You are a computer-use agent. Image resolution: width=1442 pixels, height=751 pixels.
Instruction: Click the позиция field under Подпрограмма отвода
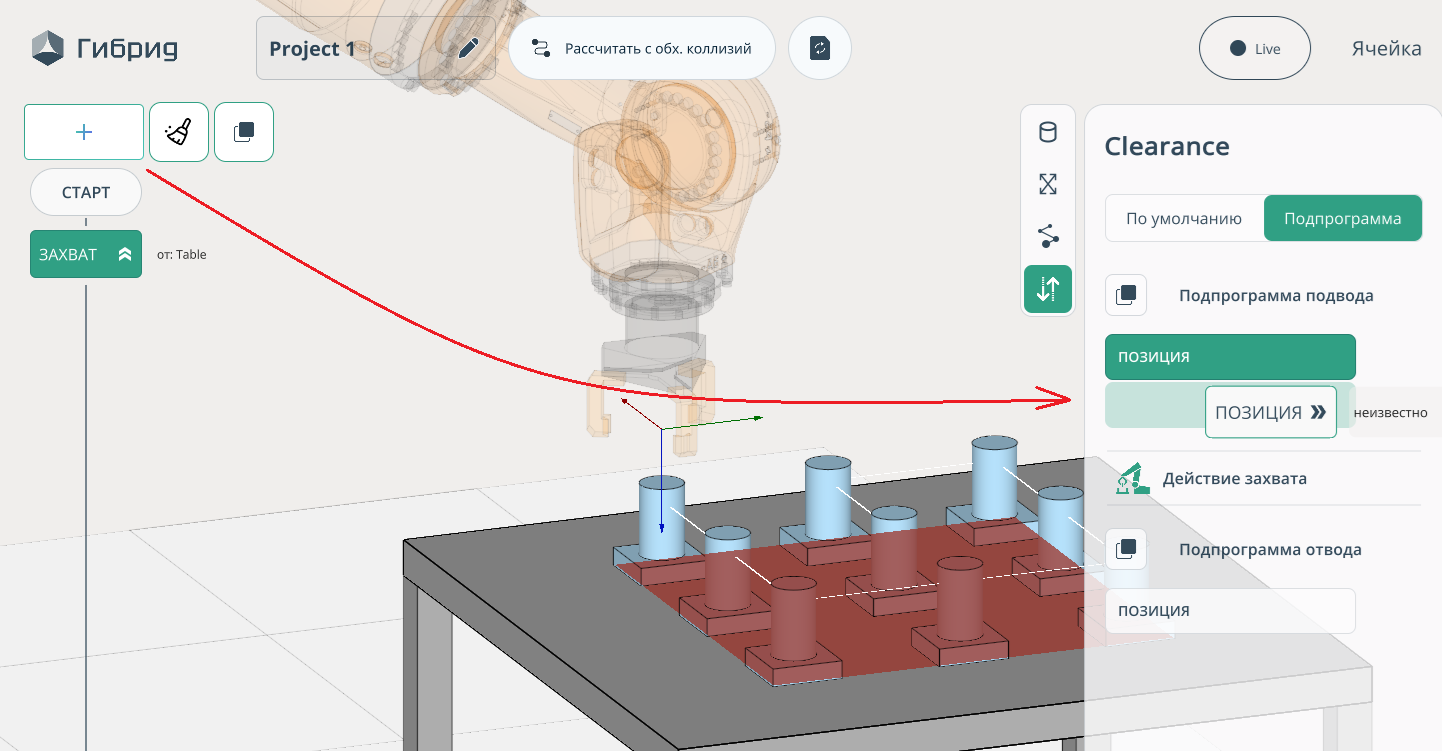click(x=1230, y=610)
